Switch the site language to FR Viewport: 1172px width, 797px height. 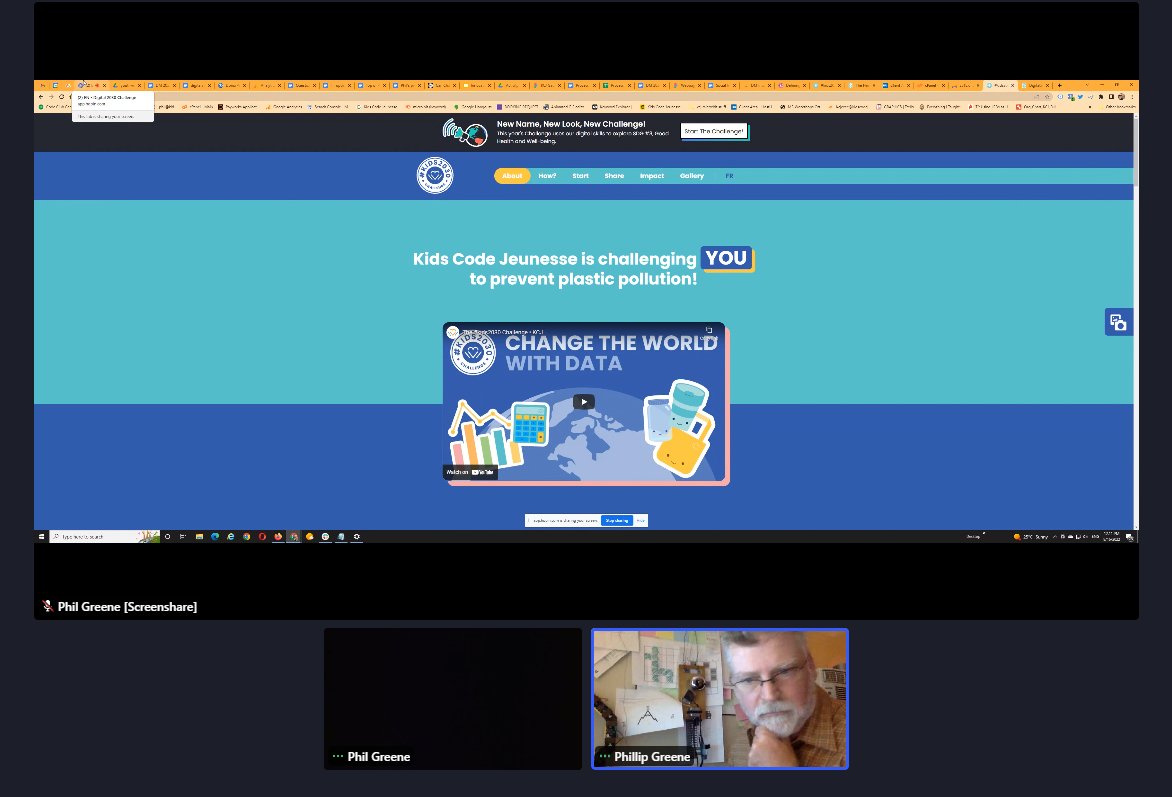(729, 176)
